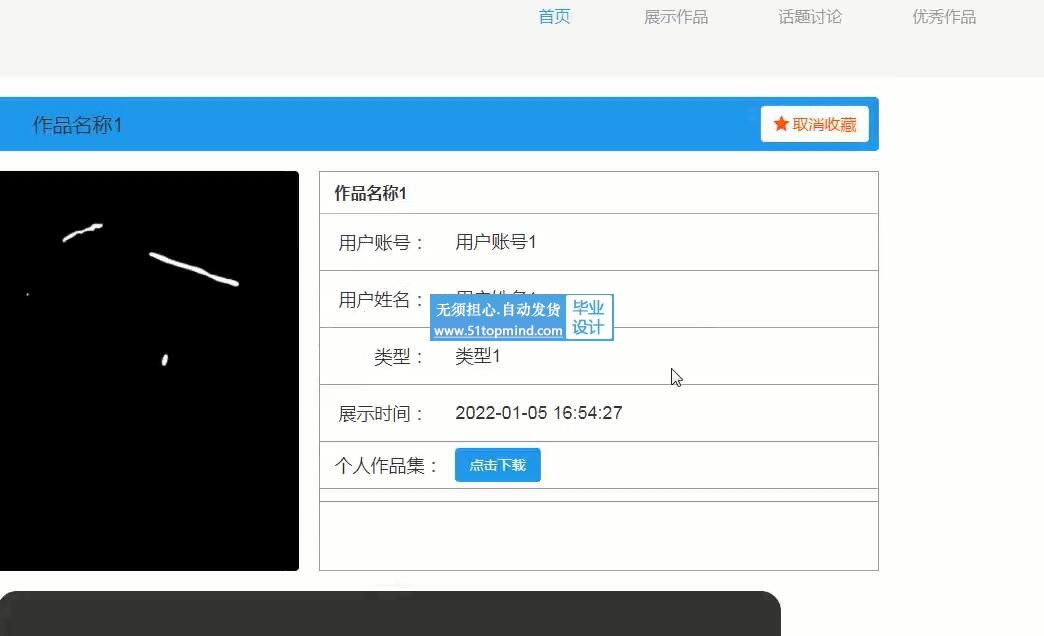Click the 个人作品集： label

tap(386, 466)
